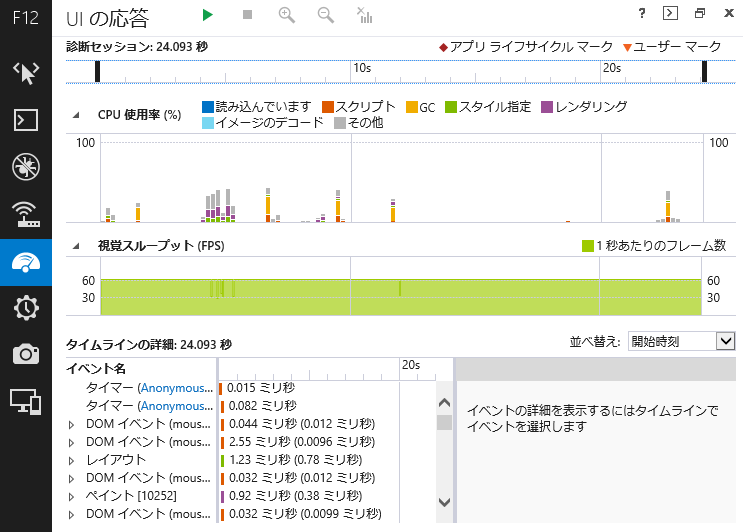The image size is (743, 532).
Task: Toggle the console pane icon in header
Action: (670, 13)
